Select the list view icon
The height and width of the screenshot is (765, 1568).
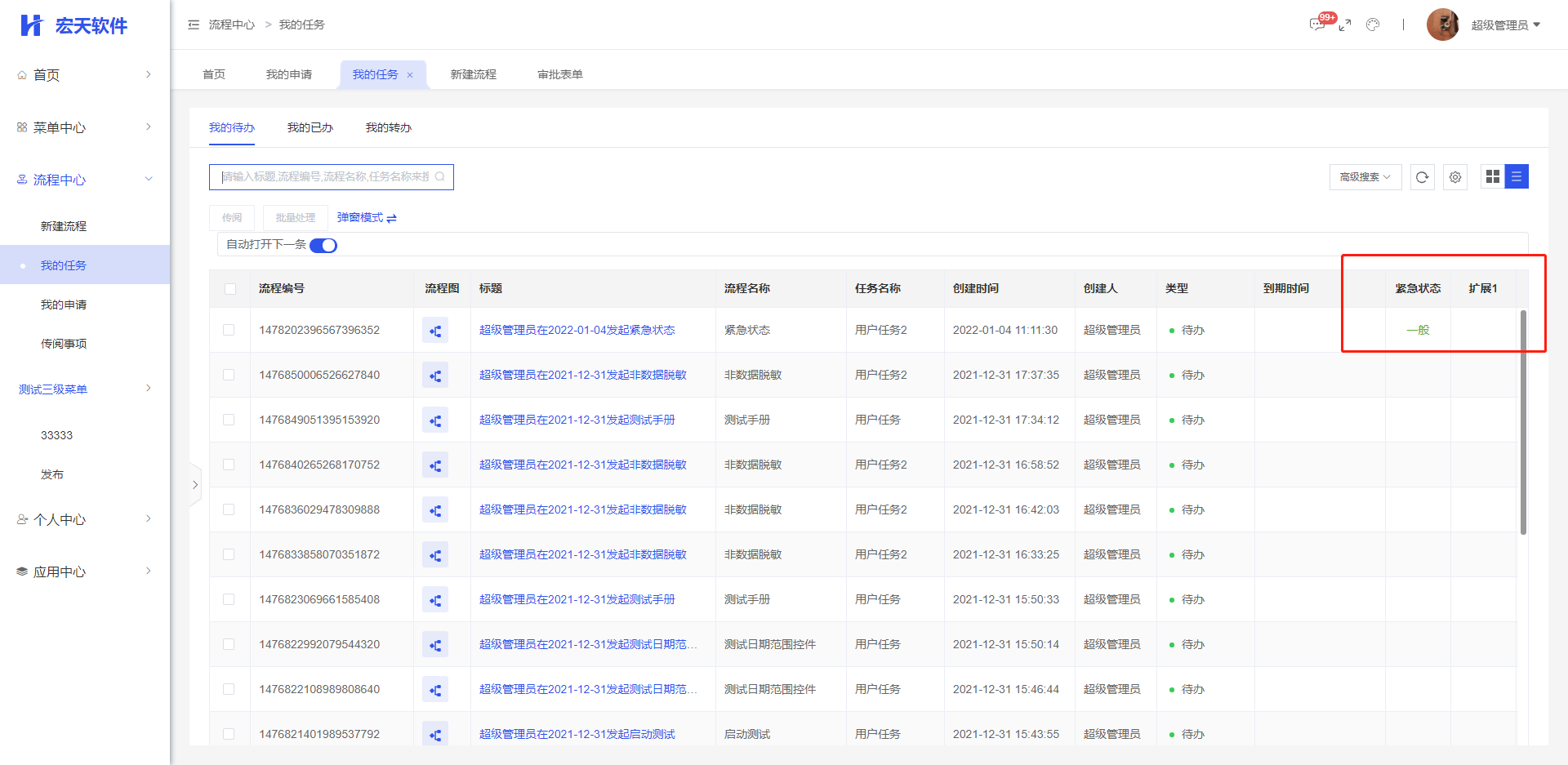pos(1517,176)
